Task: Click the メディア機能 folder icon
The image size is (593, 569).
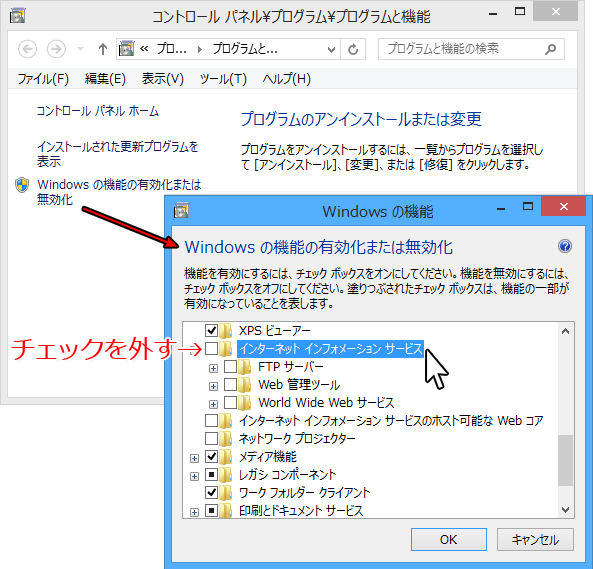Action: [x=226, y=457]
